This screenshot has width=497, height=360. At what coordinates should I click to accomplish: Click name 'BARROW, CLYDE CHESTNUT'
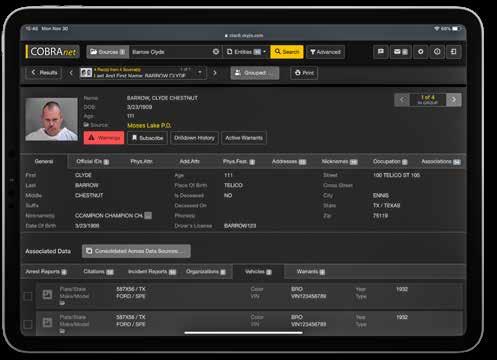coord(162,98)
